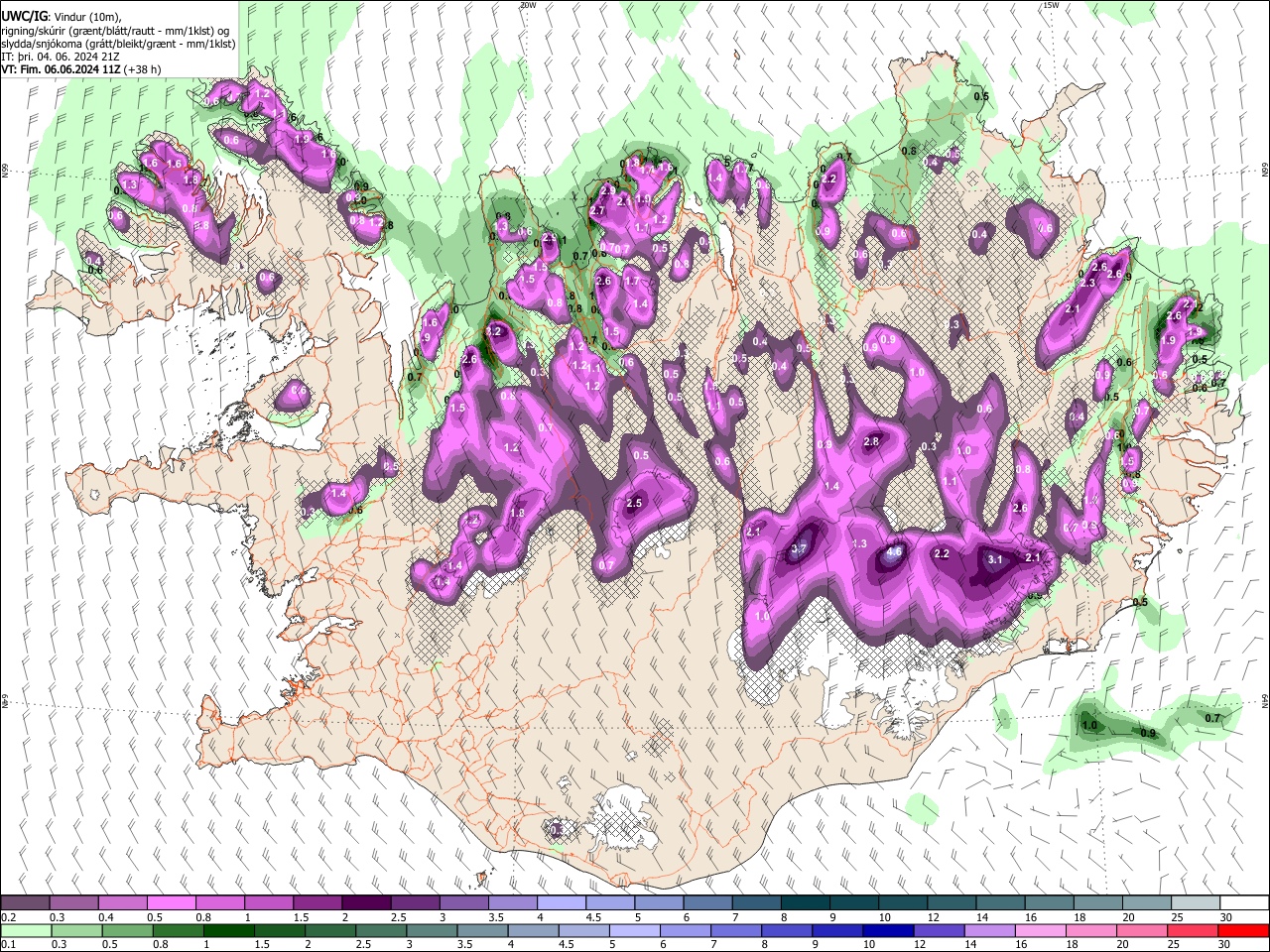Select the light grey 25–30 upper legend swatch
1270x952 pixels.
(1196, 903)
